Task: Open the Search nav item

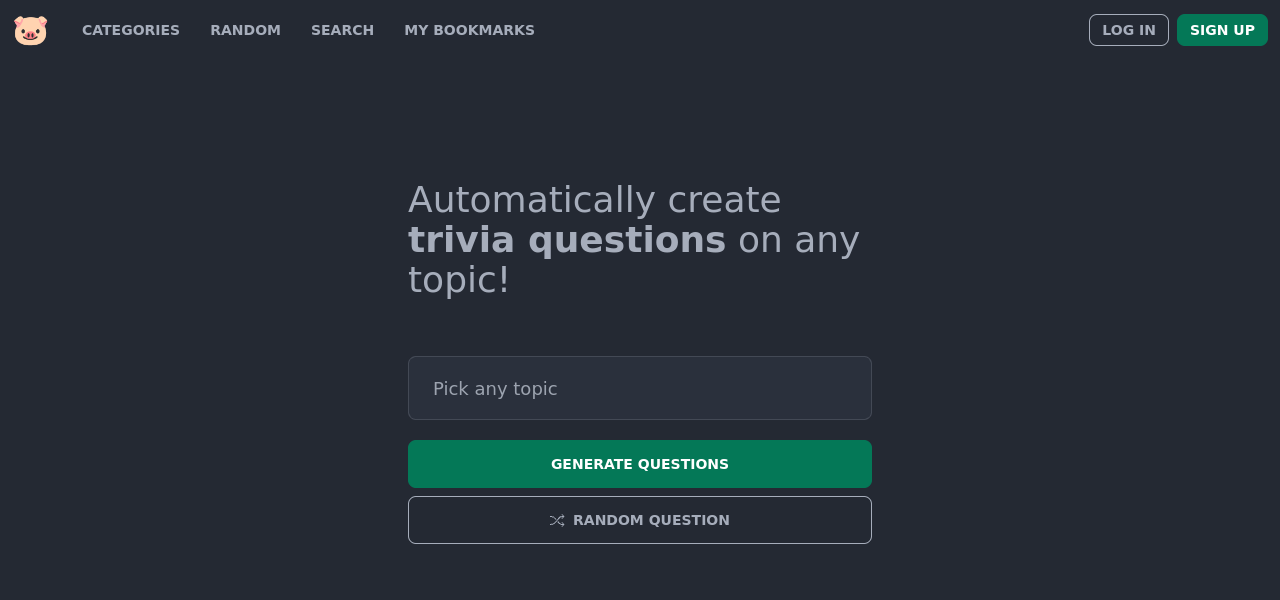Action: [x=342, y=30]
